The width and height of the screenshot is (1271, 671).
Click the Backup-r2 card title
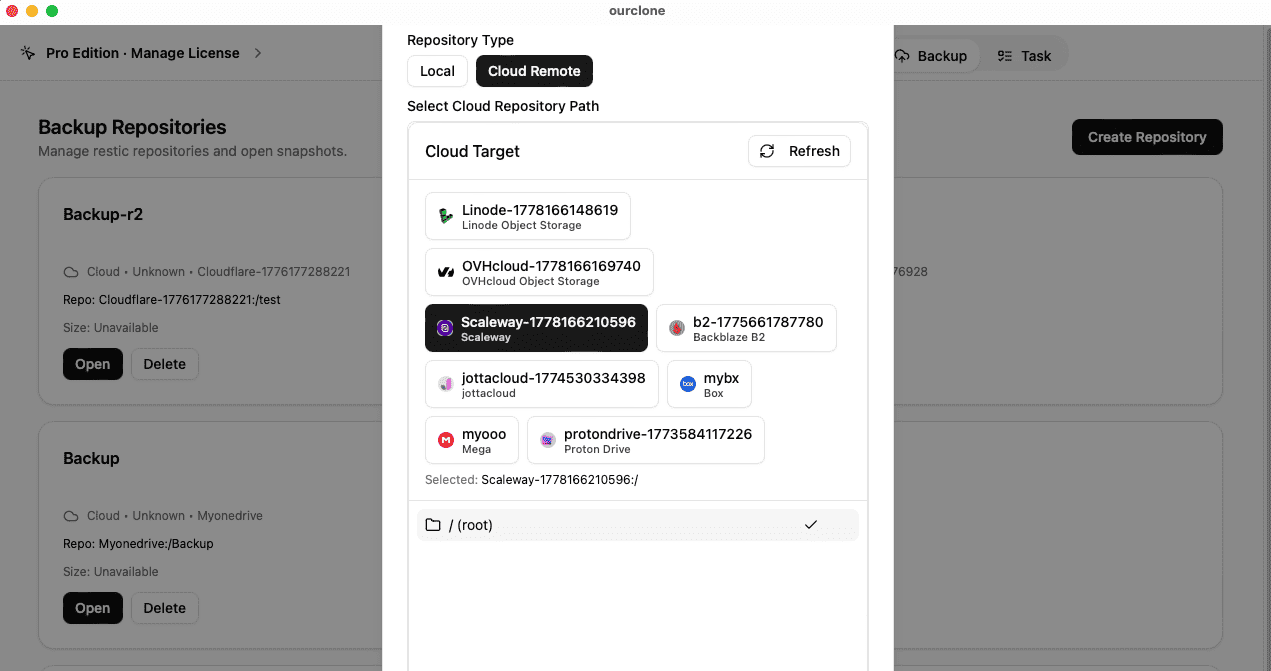103,214
